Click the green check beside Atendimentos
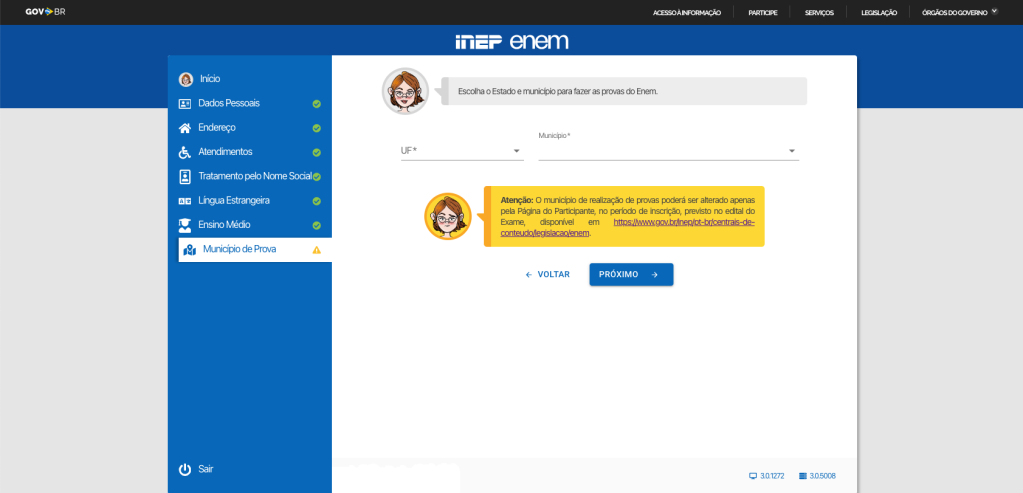Viewport: 1023px width, 493px height. 316,153
